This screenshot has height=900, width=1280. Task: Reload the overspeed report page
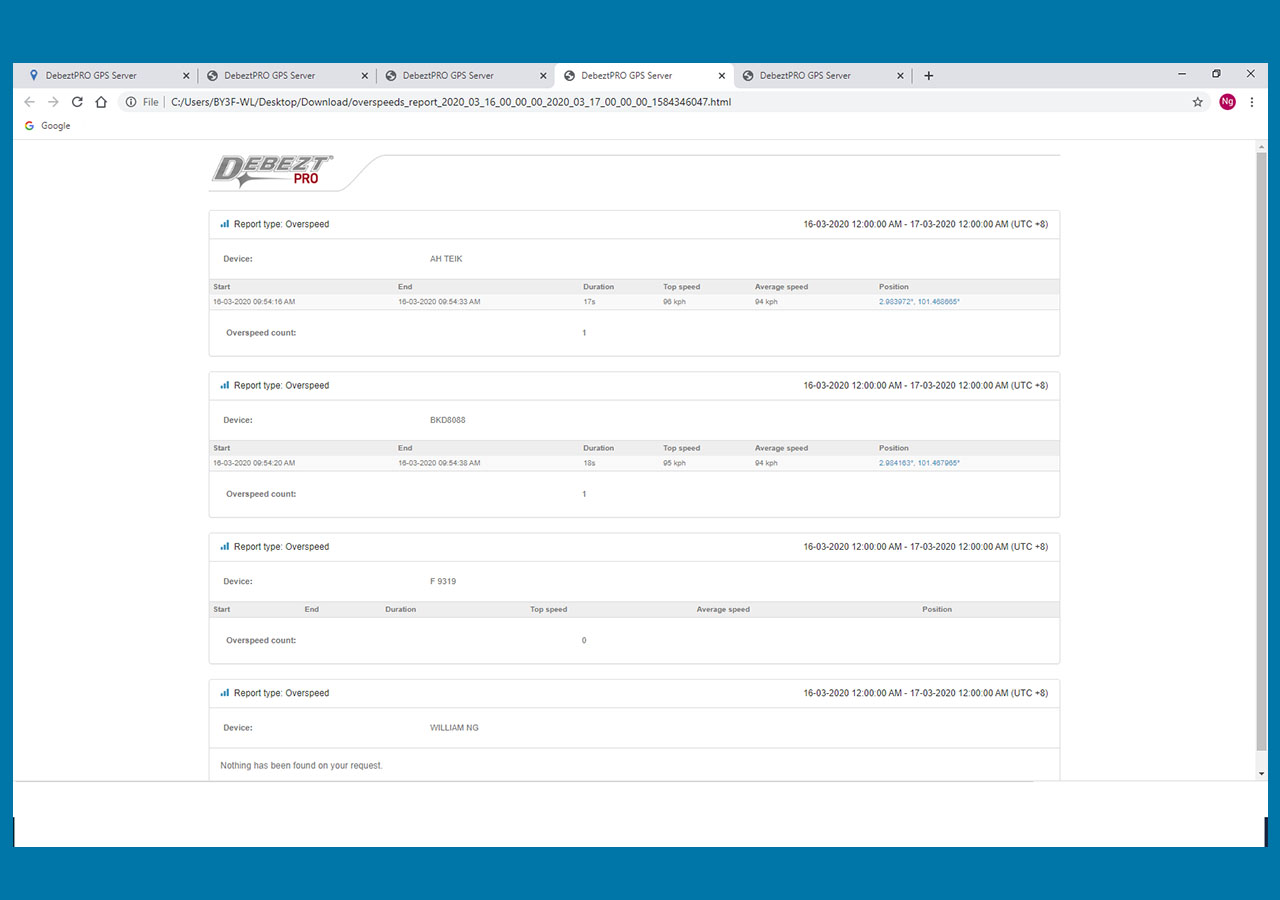(x=77, y=102)
